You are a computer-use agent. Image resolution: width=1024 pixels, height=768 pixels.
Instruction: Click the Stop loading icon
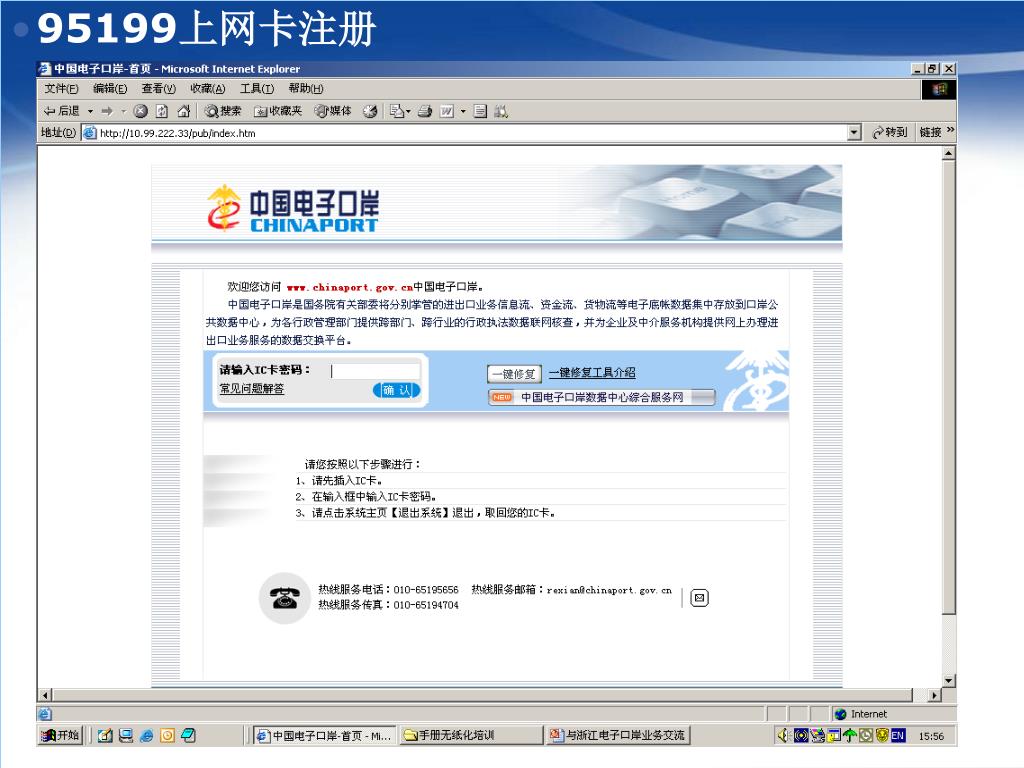pos(140,112)
